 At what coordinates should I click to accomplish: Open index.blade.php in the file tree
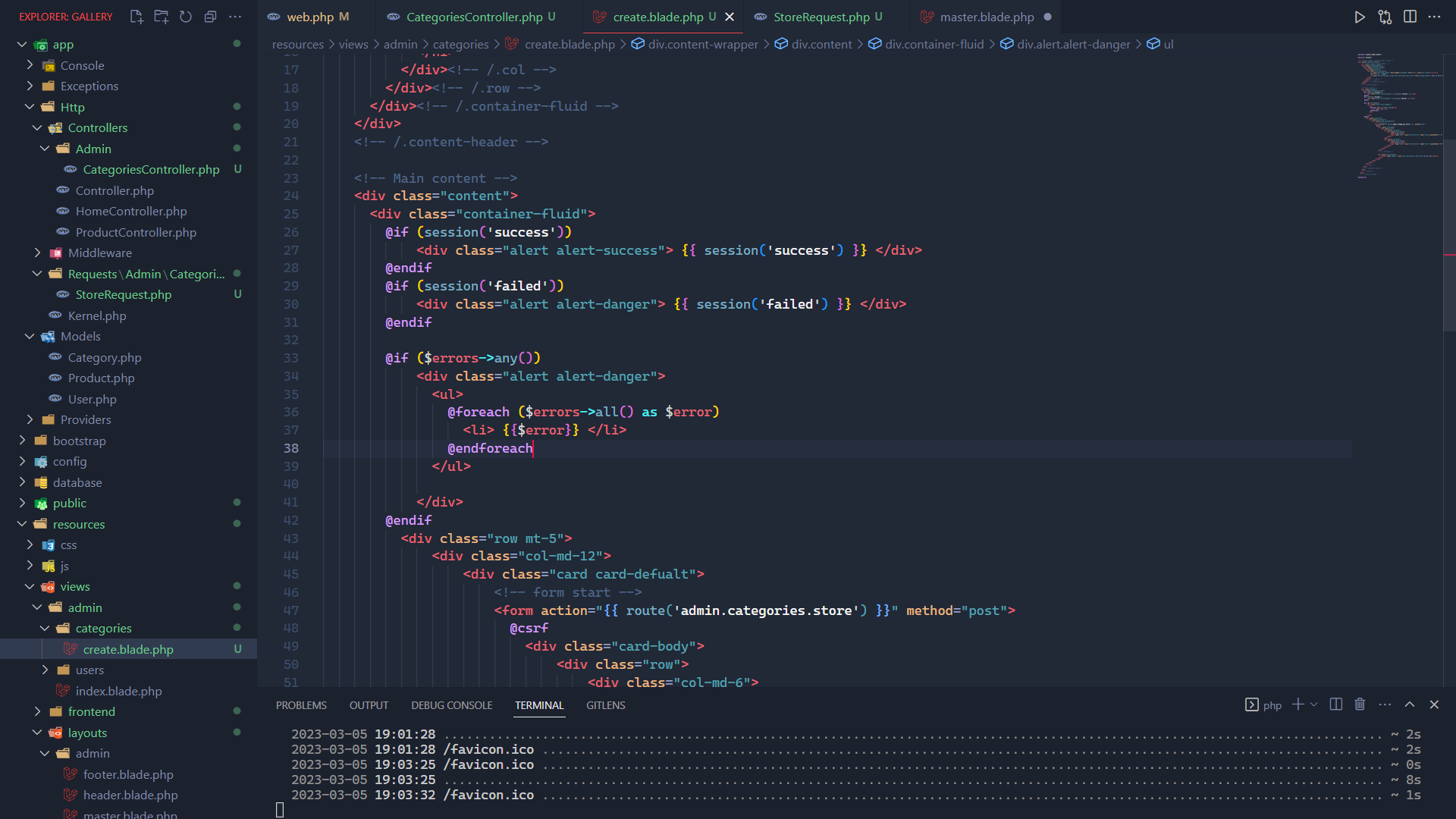[118, 692]
